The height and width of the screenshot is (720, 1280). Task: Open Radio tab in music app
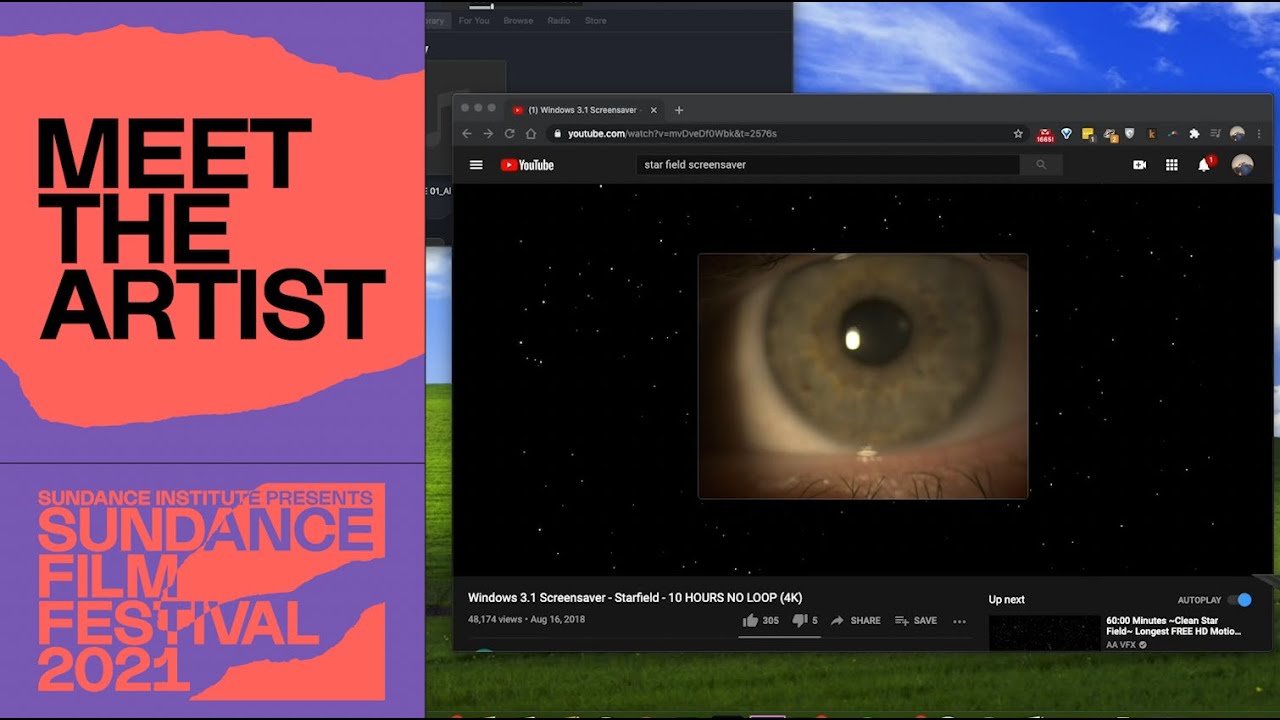pos(559,21)
